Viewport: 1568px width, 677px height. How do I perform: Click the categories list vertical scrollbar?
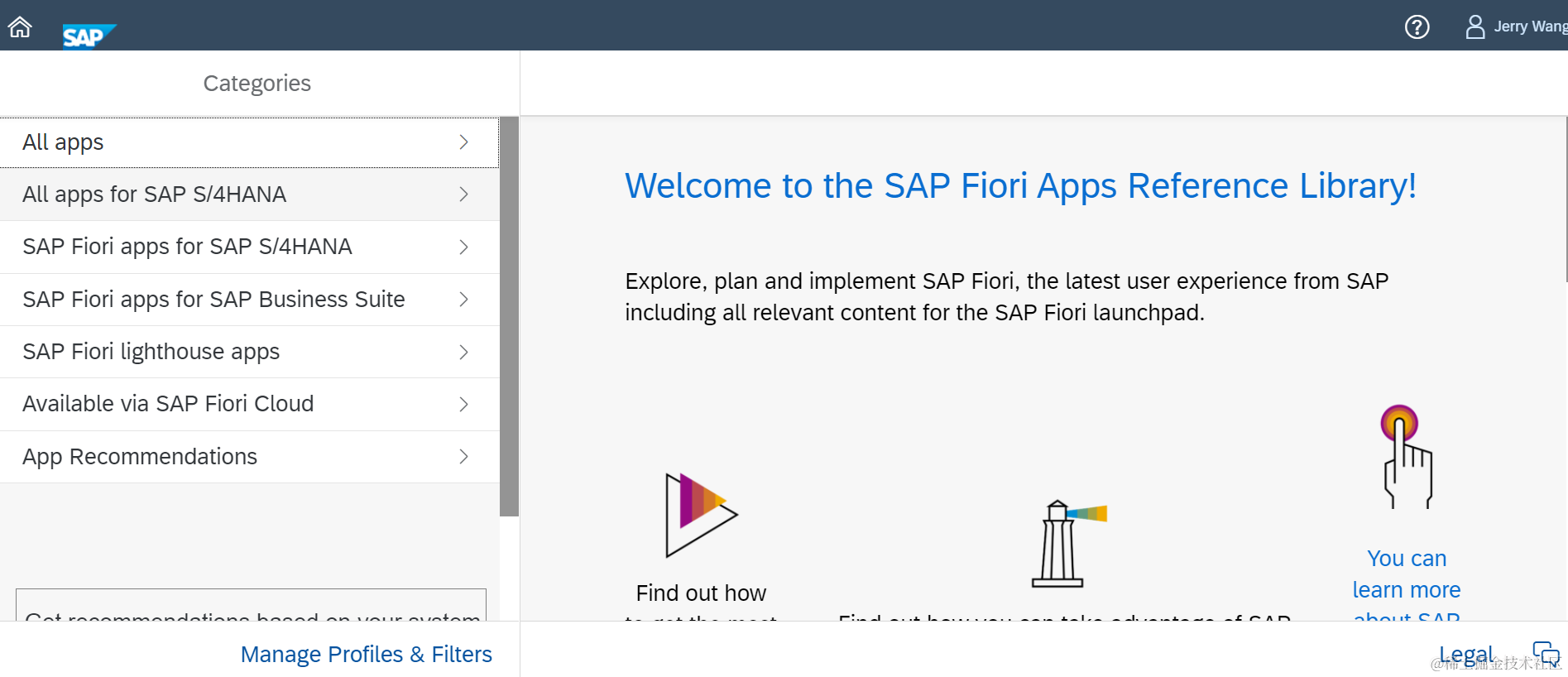coord(509,316)
